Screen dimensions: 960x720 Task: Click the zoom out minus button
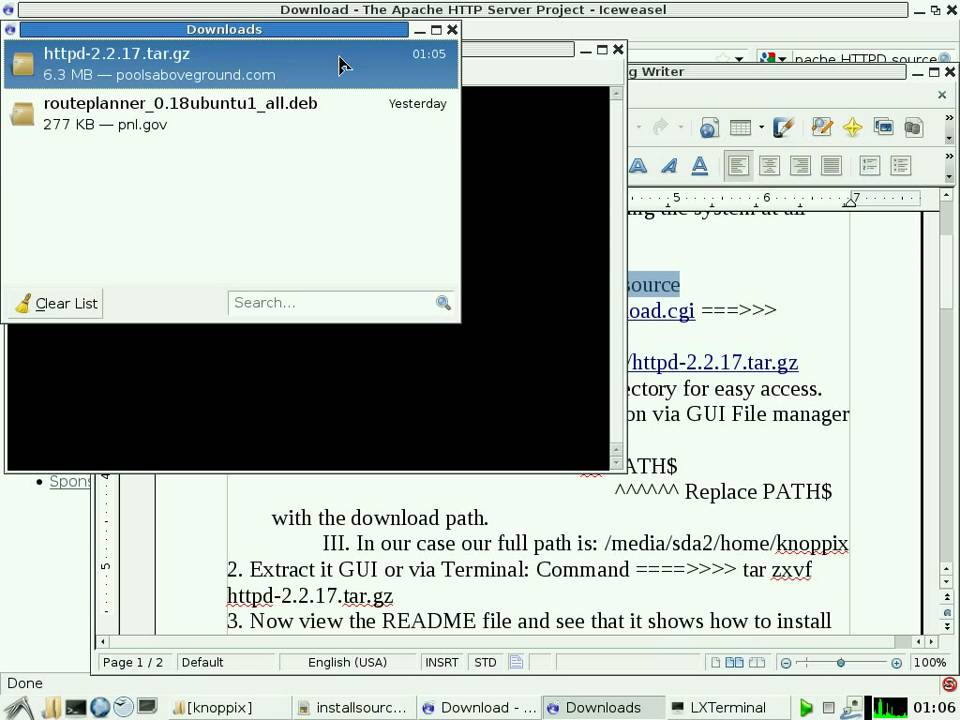(786, 663)
